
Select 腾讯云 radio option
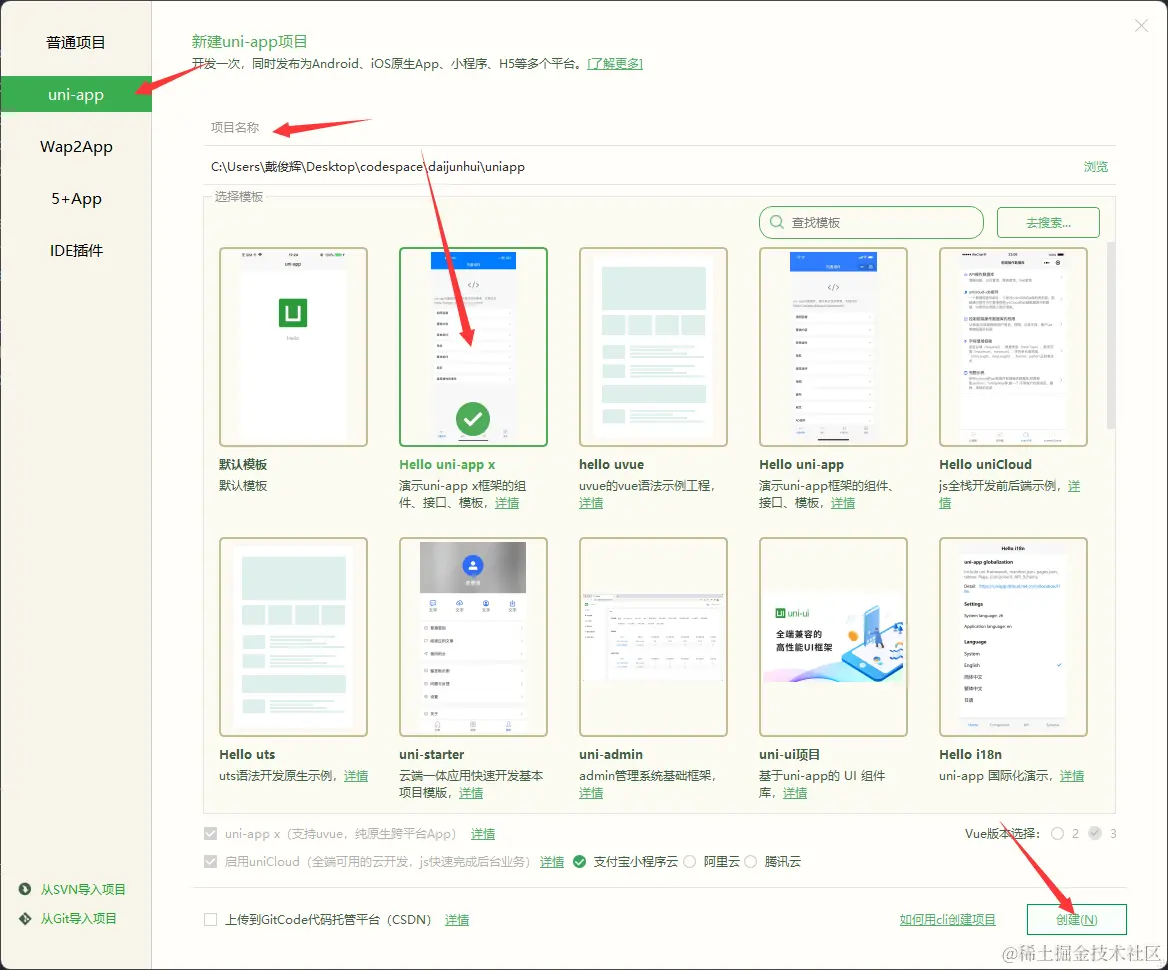click(x=751, y=862)
